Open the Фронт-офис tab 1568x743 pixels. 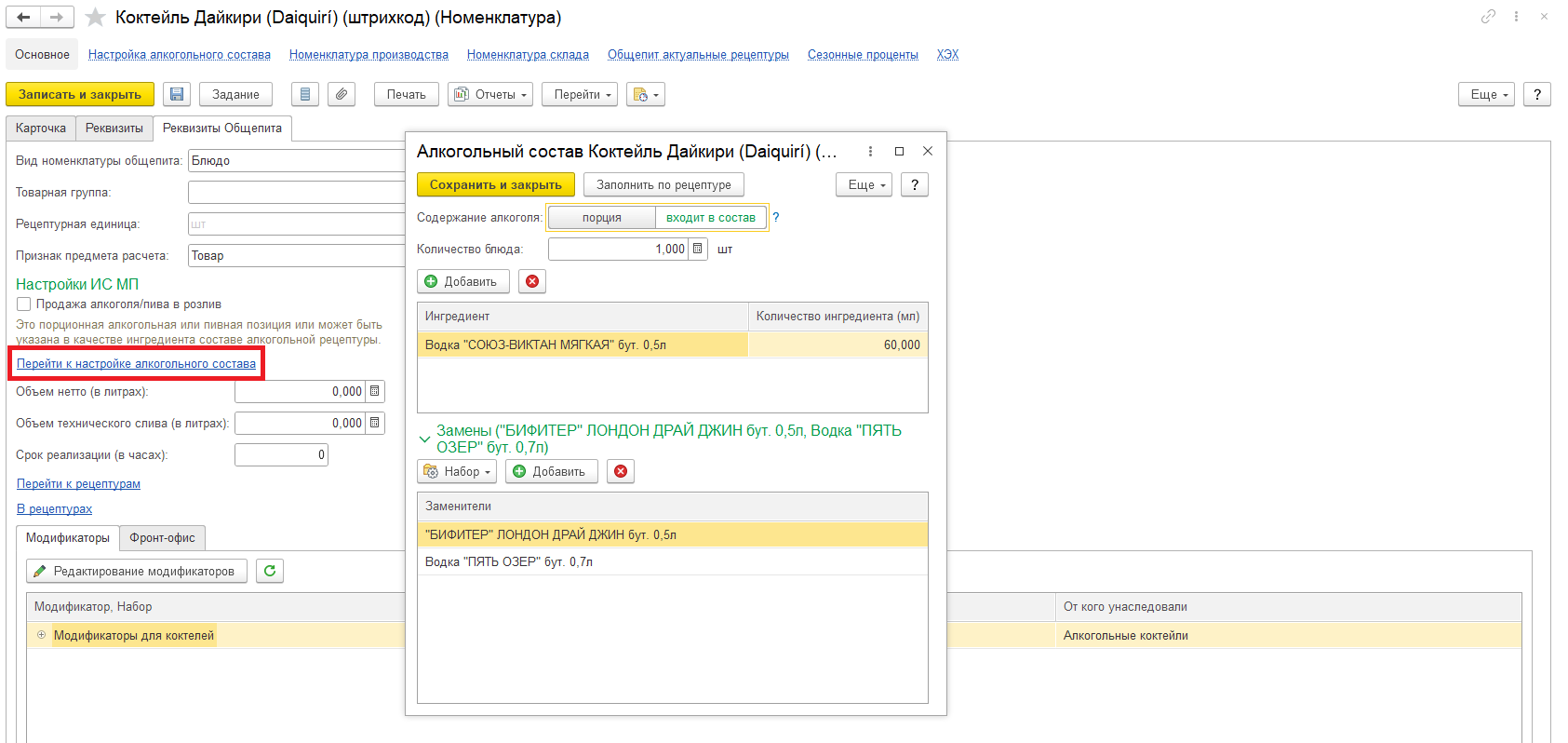click(162, 537)
